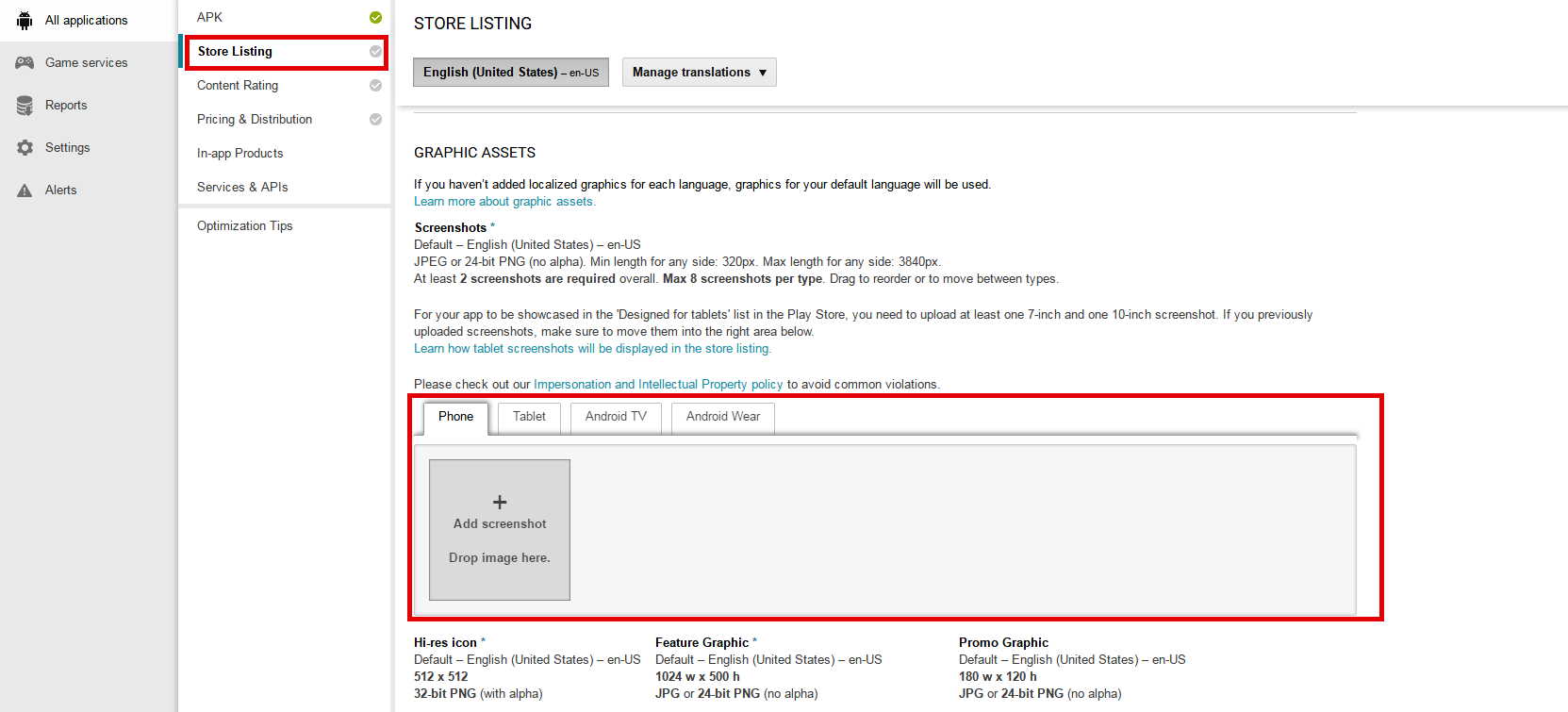The width and height of the screenshot is (1568, 712).
Task: Click the Drop image here text
Action: tap(500, 558)
